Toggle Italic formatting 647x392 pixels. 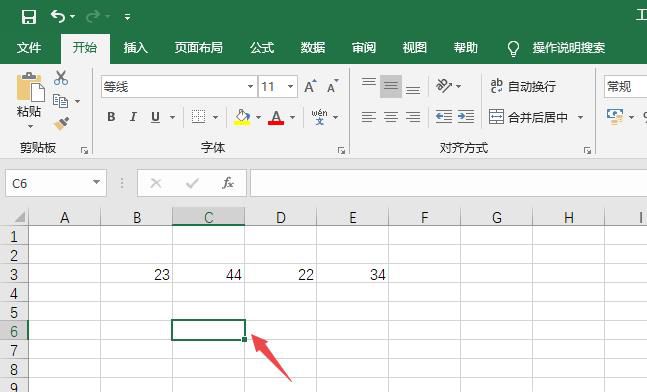pyautogui.click(x=133, y=117)
